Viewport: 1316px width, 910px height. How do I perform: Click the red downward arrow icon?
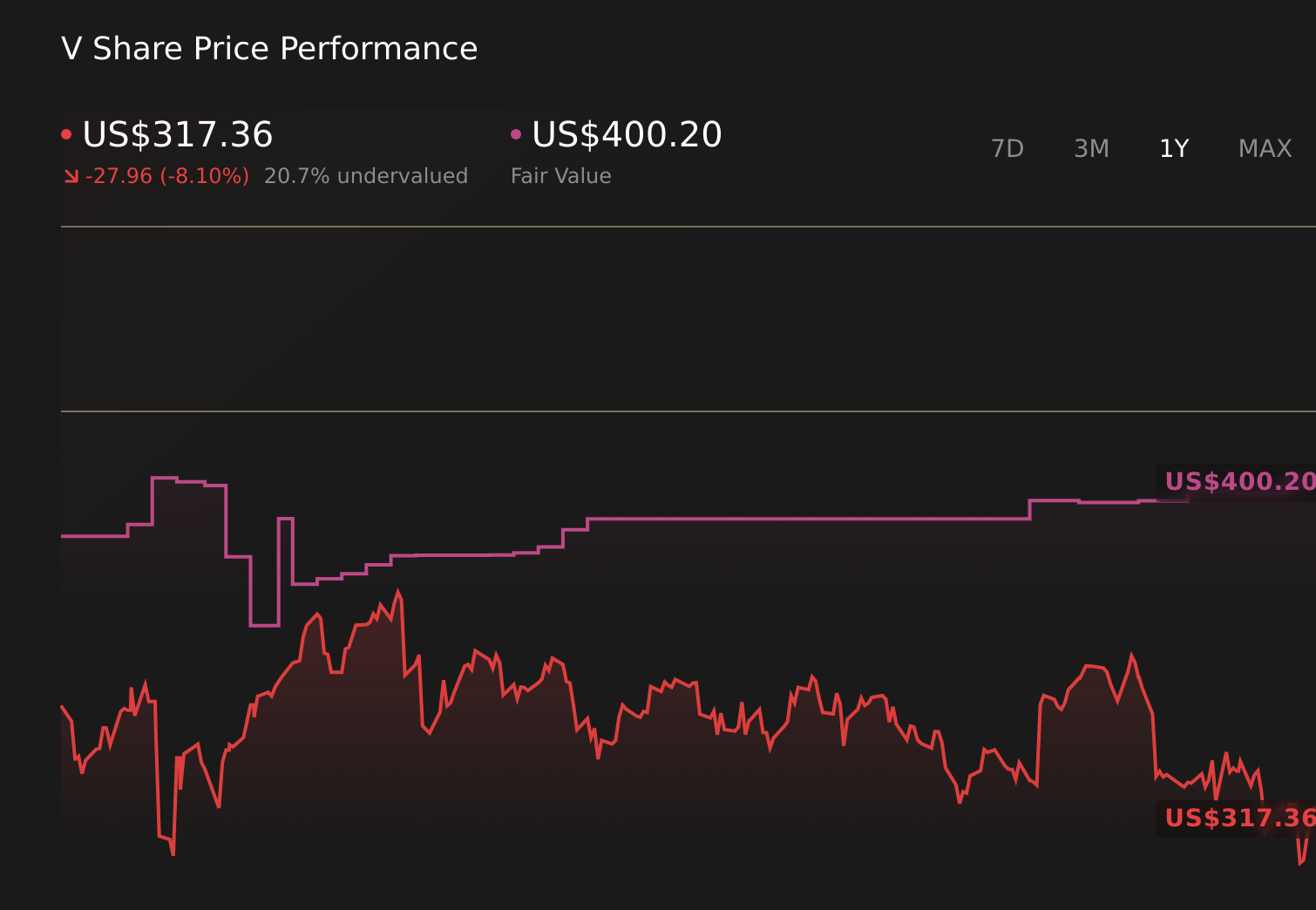click(x=71, y=177)
